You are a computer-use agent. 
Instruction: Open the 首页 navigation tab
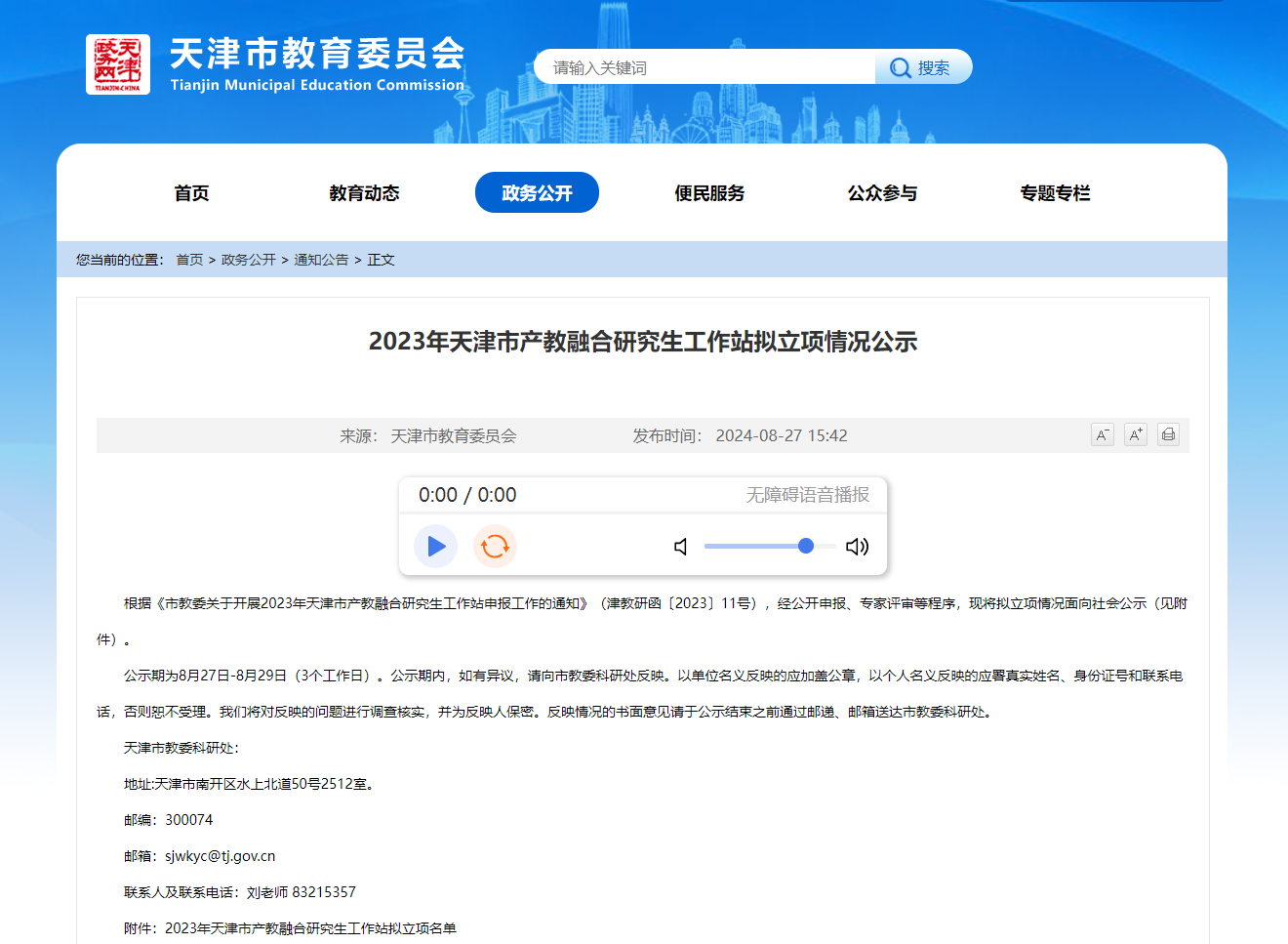191,193
